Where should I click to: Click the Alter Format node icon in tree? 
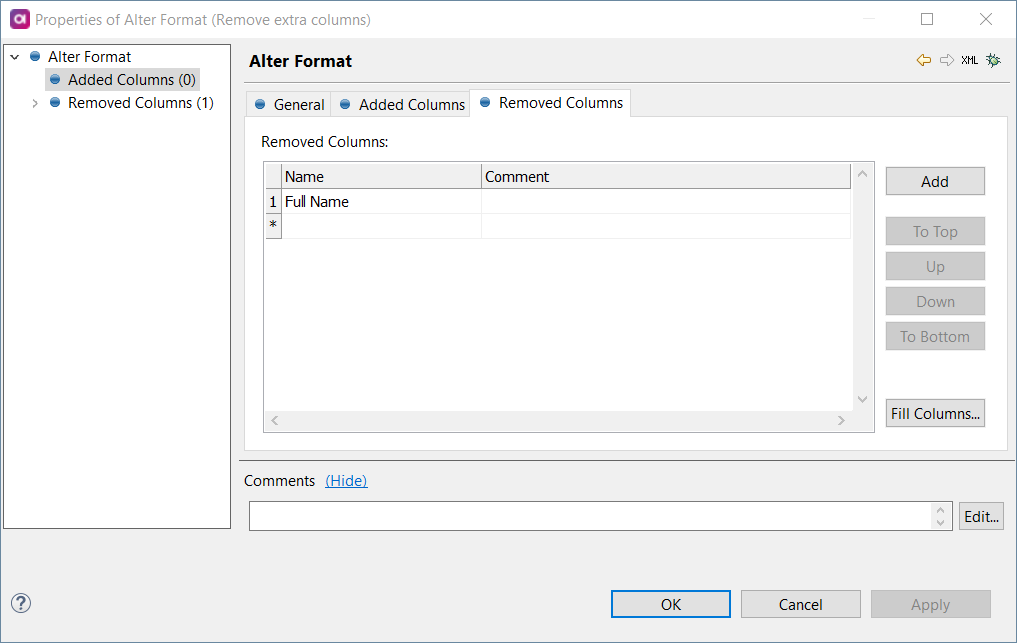click(x=36, y=56)
